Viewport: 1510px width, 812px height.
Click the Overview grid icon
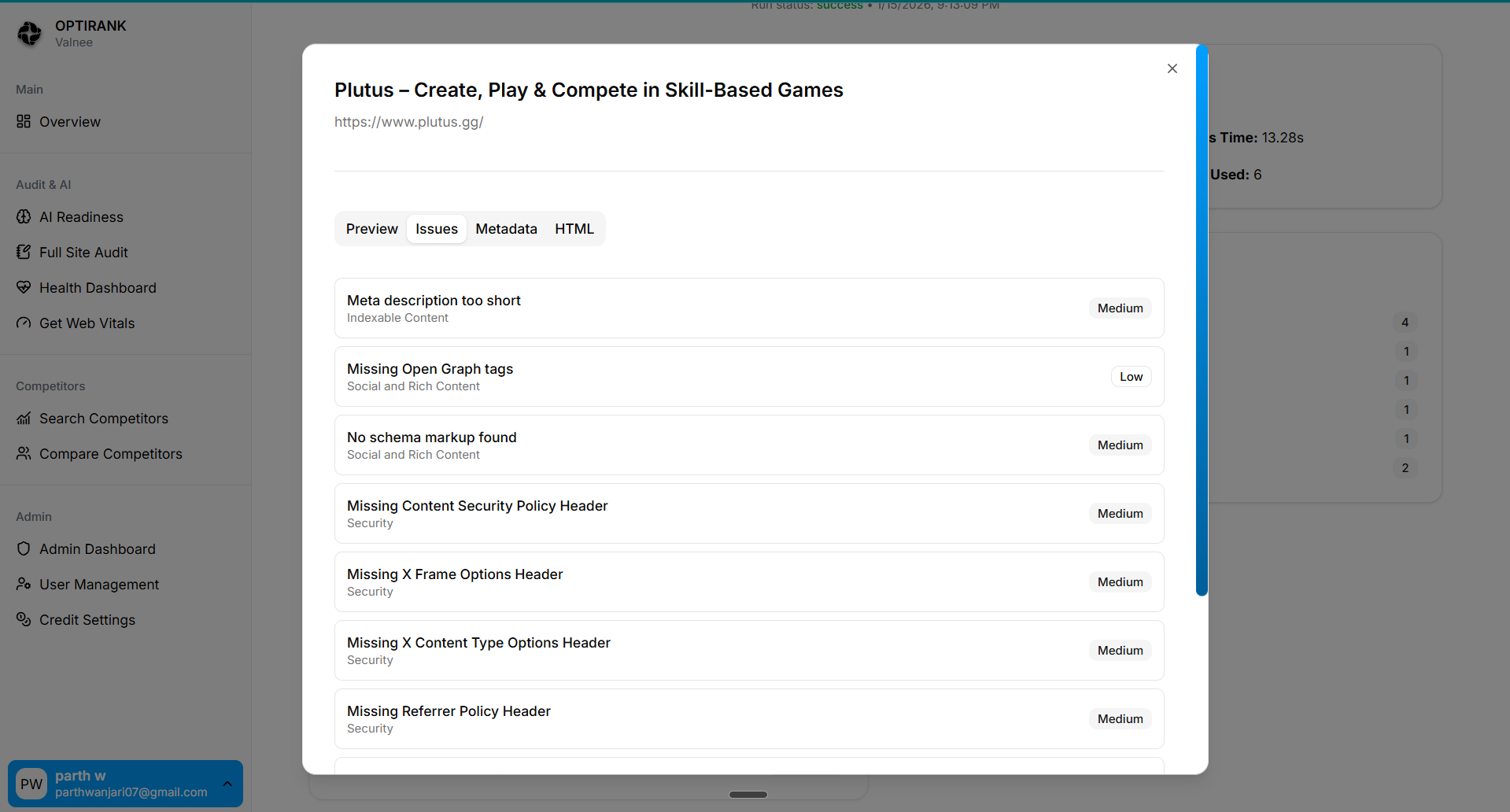[24, 121]
